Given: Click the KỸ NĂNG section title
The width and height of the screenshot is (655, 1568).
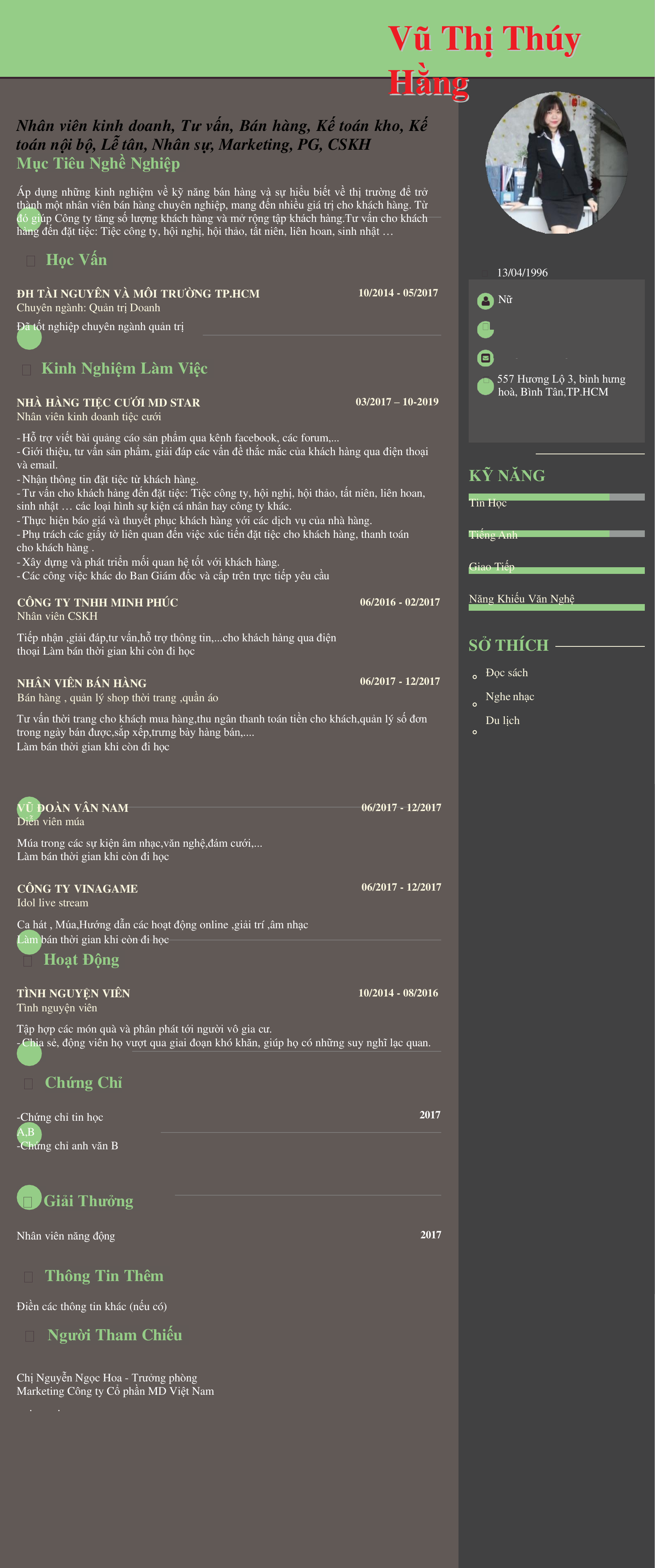Looking at the screenshot, I should click(x=506, y=475).
